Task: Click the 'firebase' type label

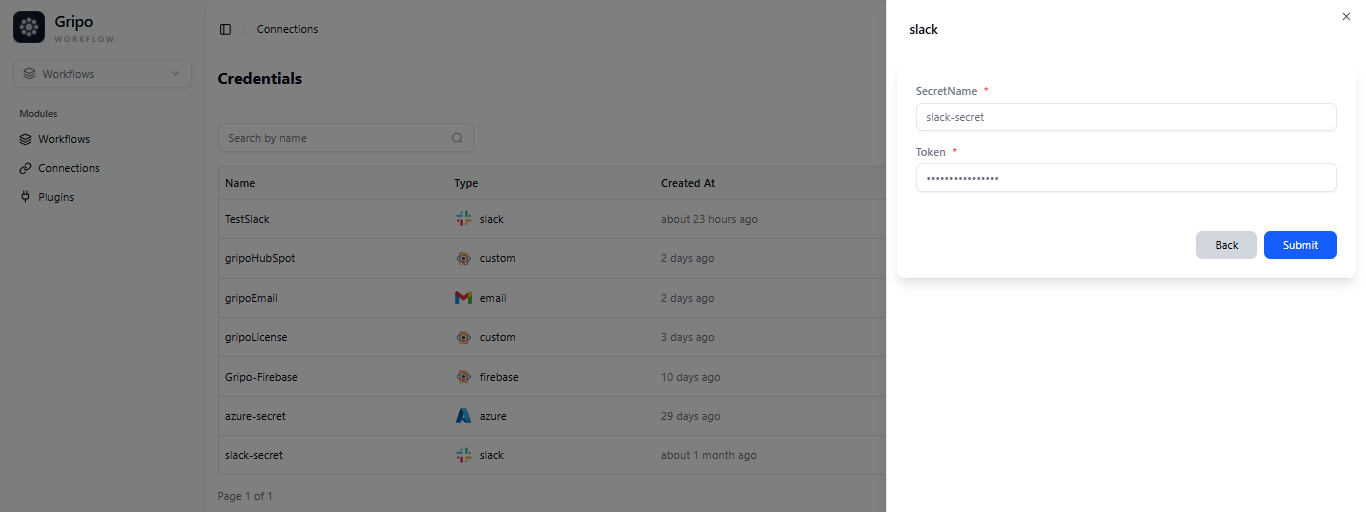Action: [x=499, y=377]
